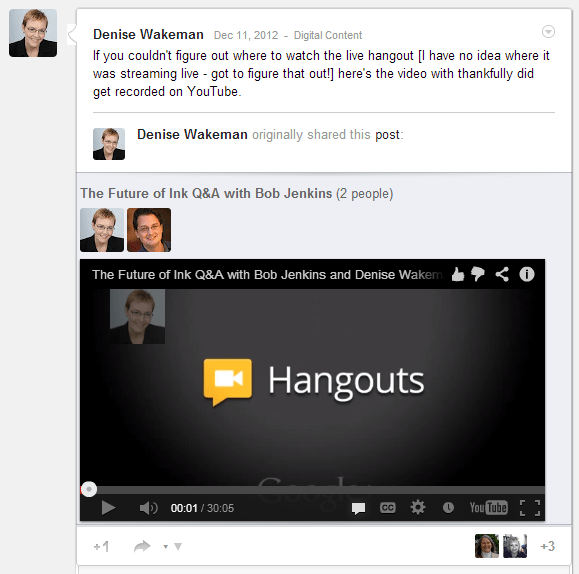Click the Watch Later clock icon

coord(448,508)
